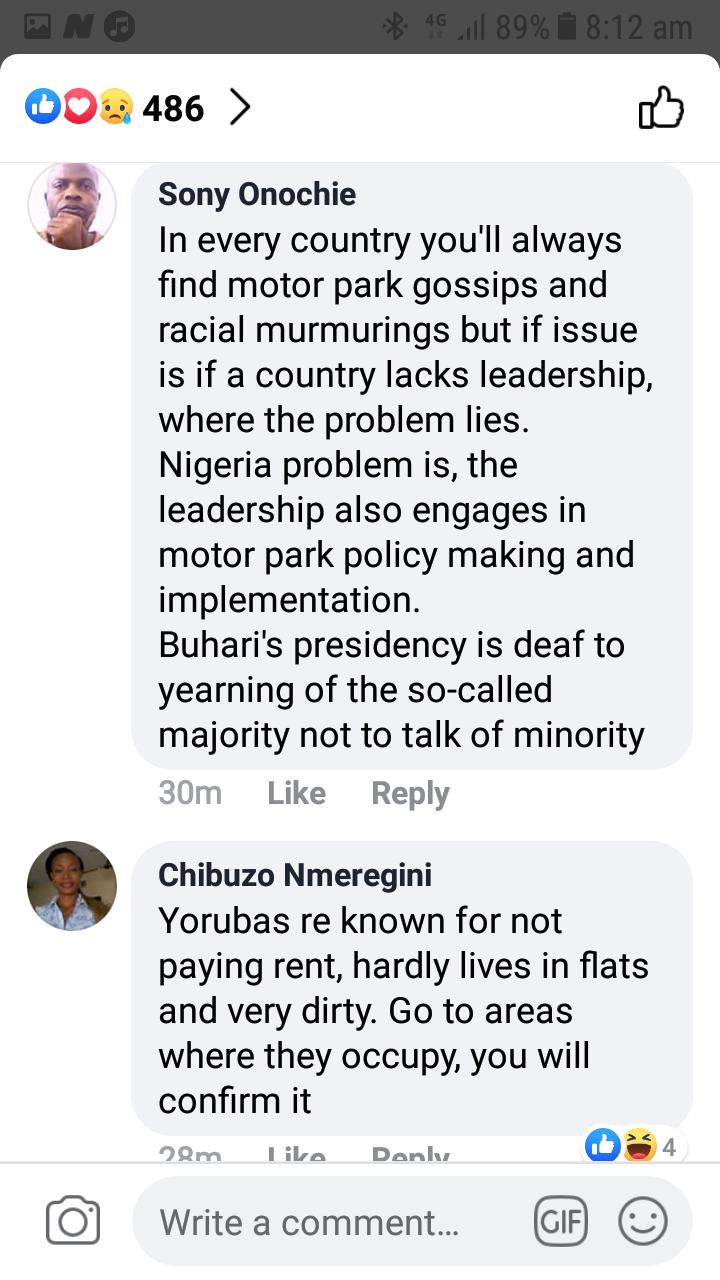Tap the battery indicator in status bar
Screen dimensions: 720x1280
click(567, 27)
